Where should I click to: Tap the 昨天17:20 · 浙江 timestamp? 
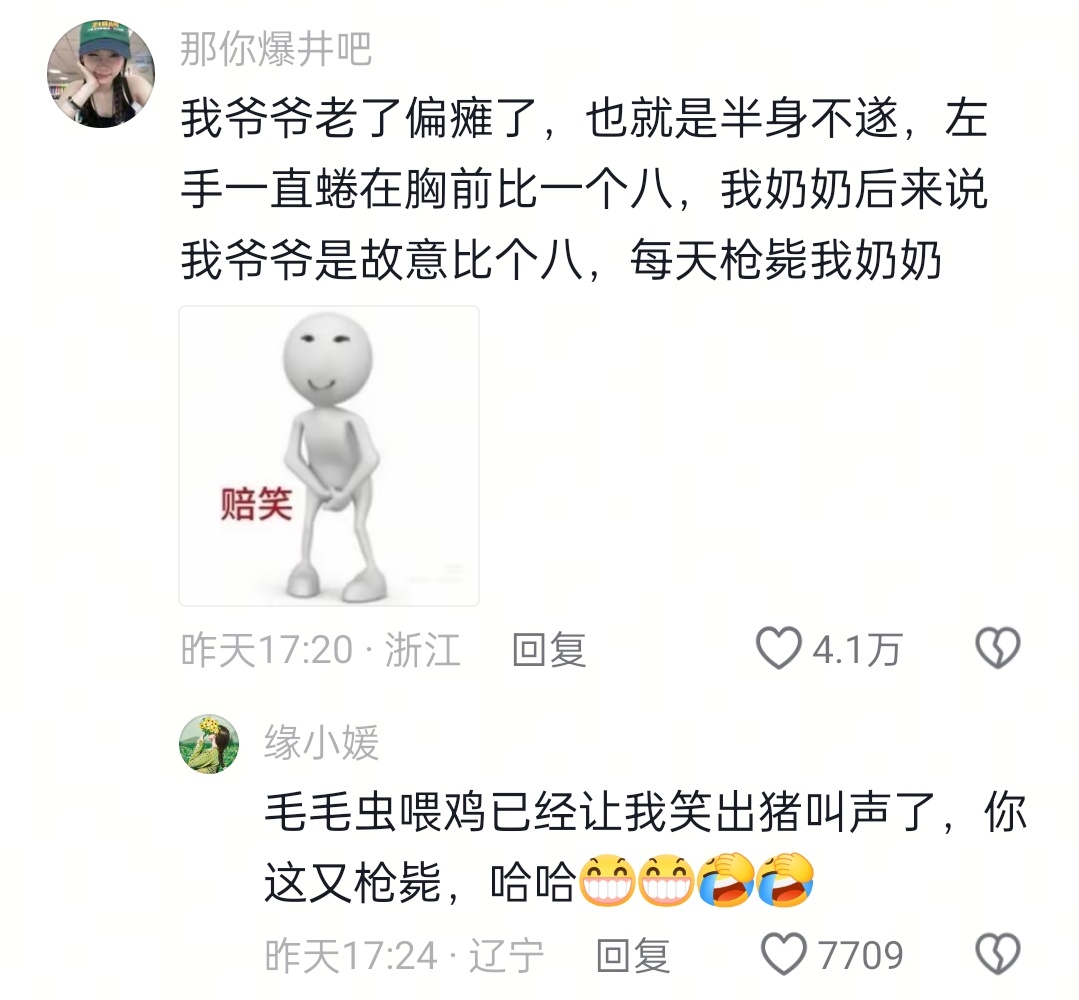point(320,650)
